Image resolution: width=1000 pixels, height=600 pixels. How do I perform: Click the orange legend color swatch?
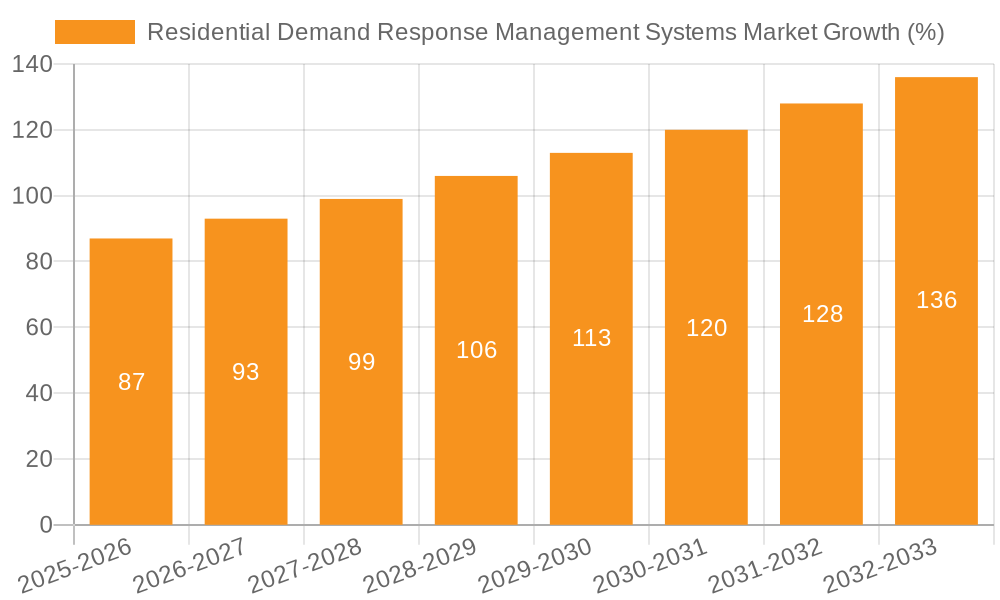point(94,32)
